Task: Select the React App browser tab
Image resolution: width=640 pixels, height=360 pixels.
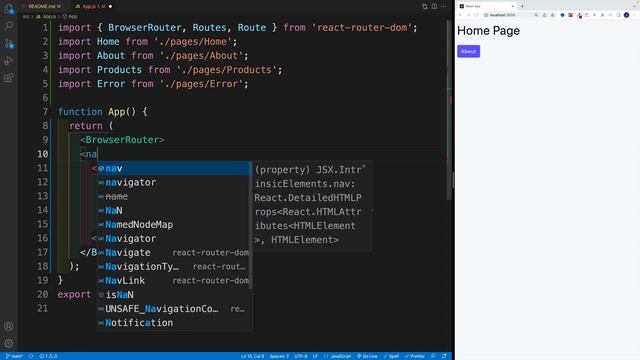Action: 487,6
